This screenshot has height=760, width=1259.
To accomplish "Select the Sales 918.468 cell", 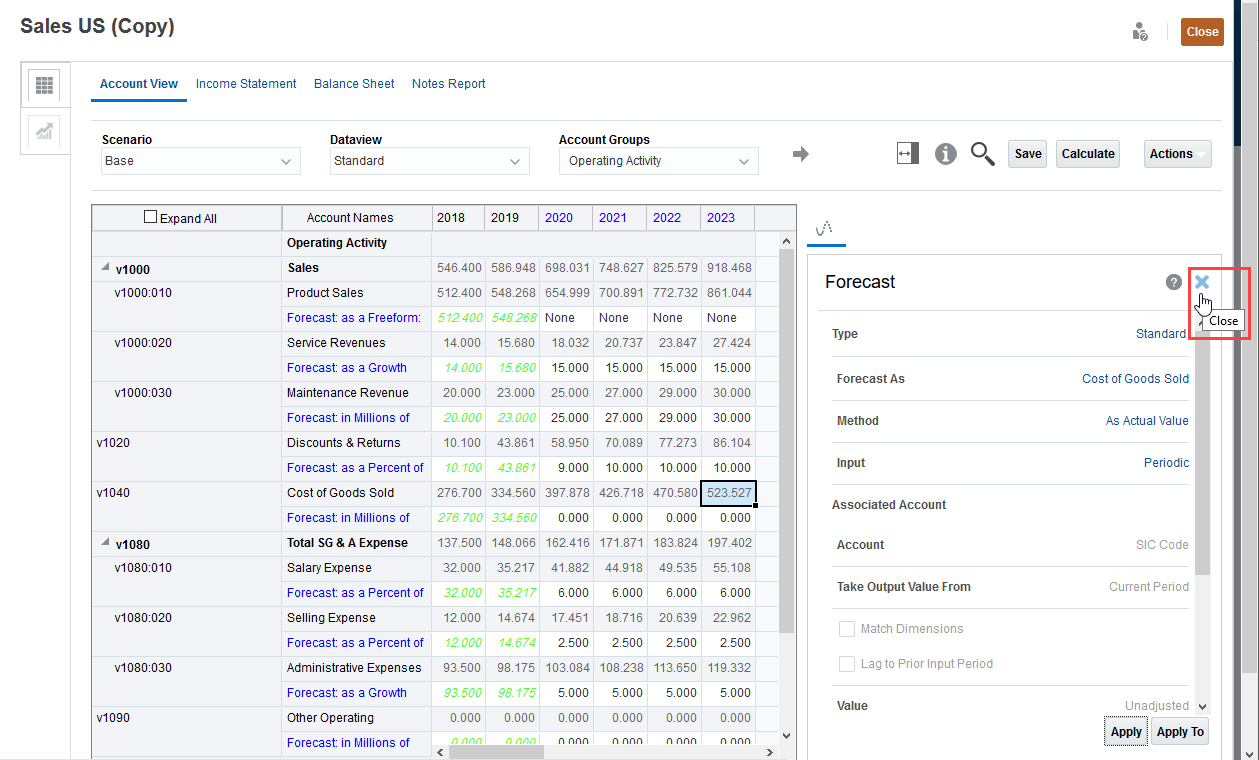I will tap(728, 268).
